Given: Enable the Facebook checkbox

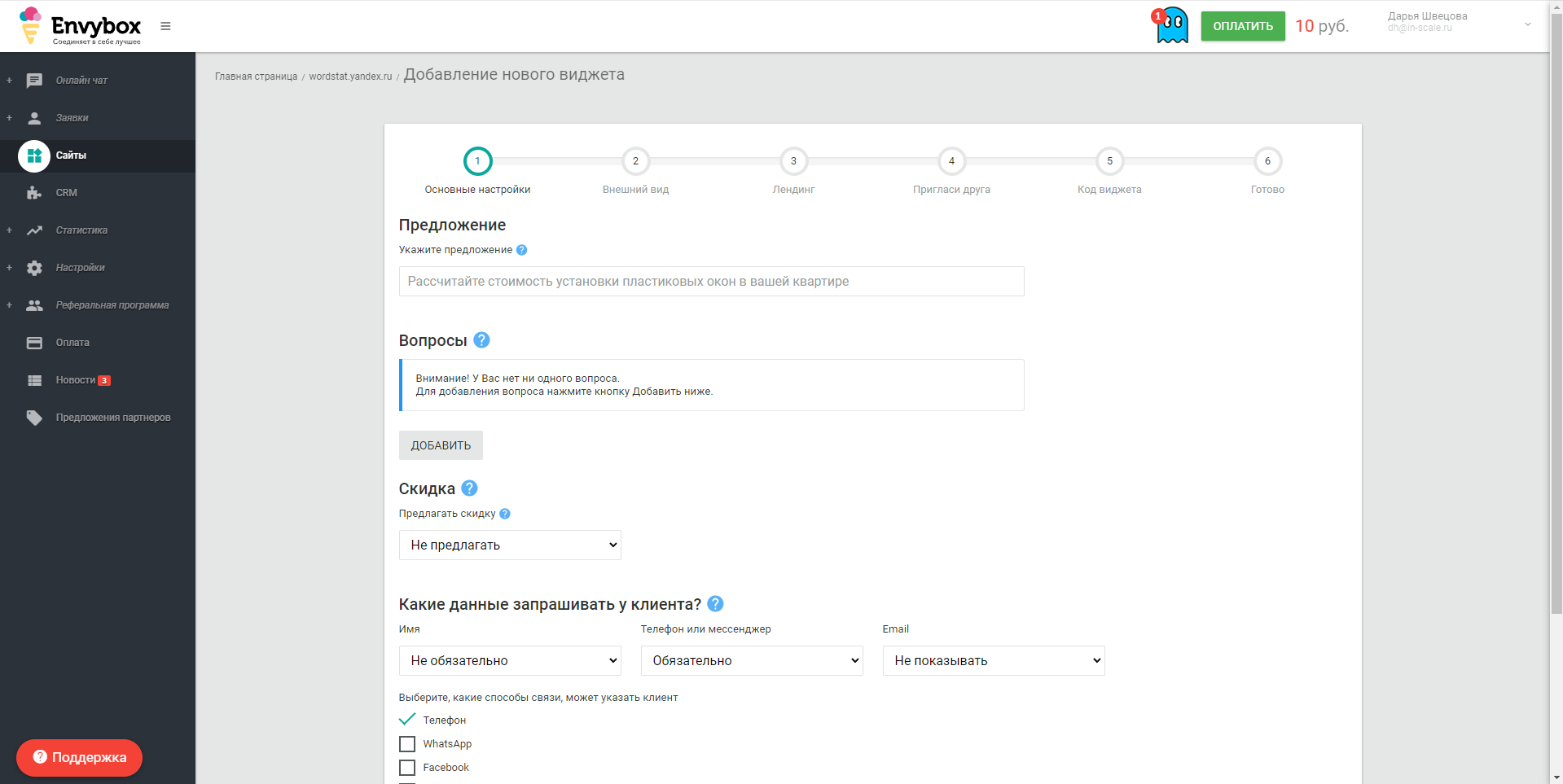Looking at the screenshot, I should click(x=407, y=768).
